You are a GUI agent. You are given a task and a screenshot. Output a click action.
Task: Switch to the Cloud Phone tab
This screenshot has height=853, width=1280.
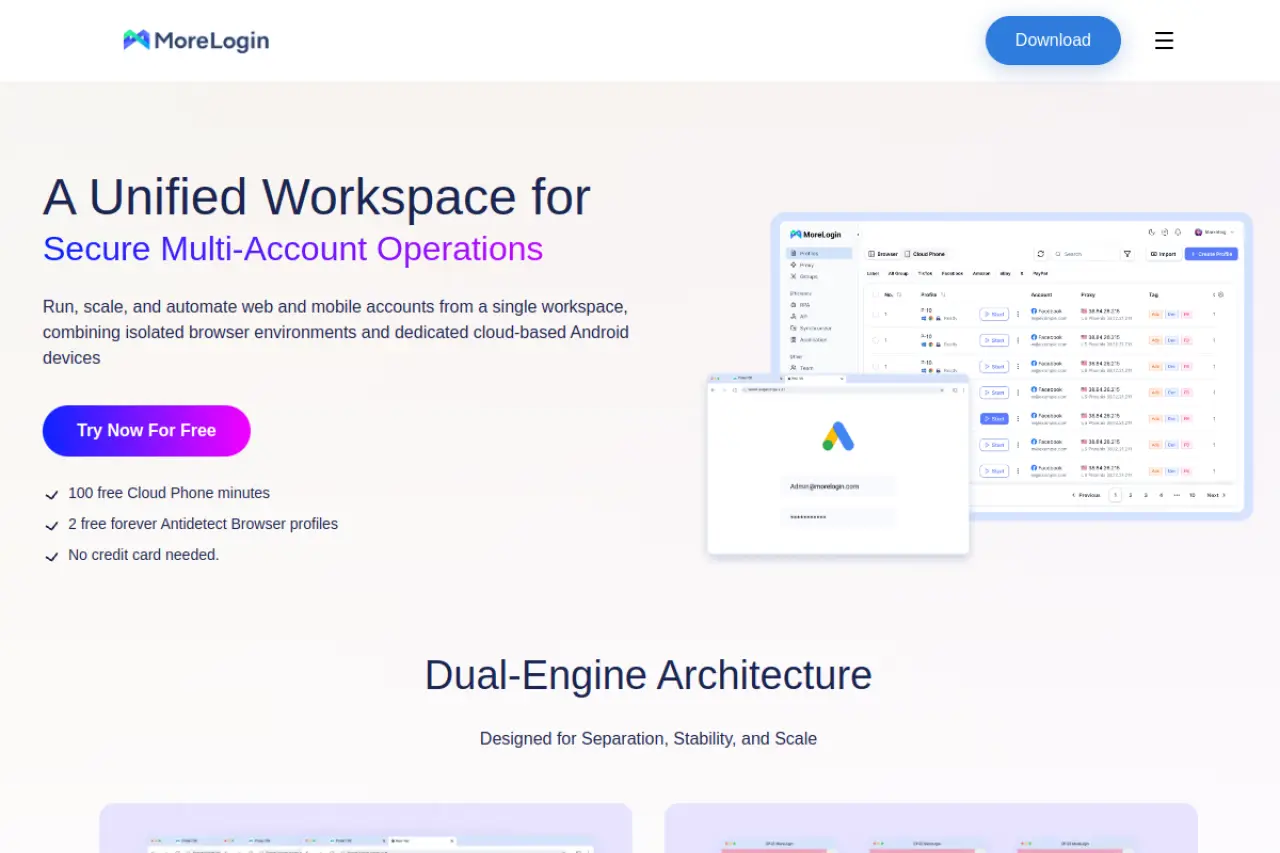[x=925, y=254]
